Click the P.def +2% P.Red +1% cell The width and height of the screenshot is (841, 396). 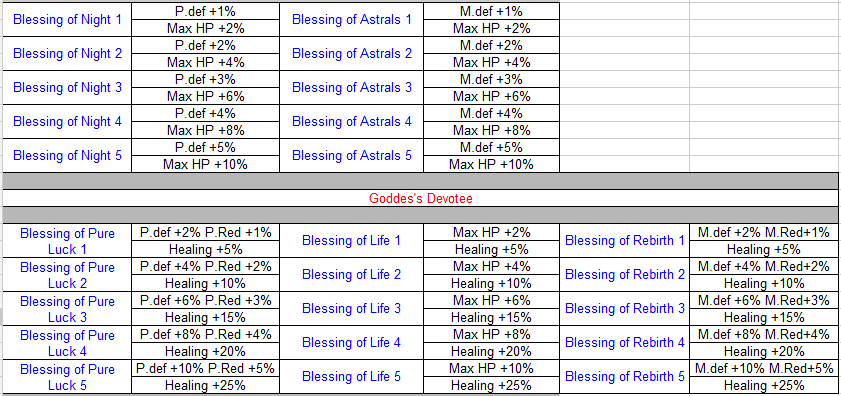tap(205, 232)
